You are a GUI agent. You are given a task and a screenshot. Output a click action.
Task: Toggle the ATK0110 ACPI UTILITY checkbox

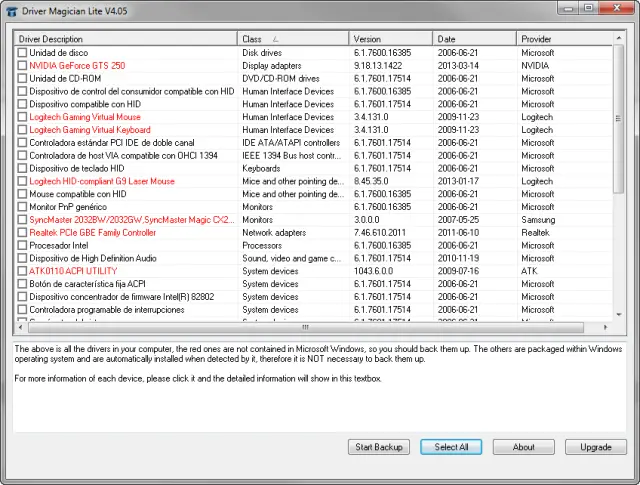click(22, 271)
